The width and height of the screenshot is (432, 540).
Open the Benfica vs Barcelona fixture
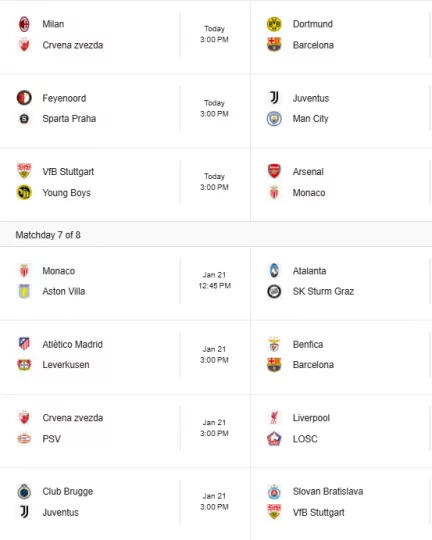(341, 355)
